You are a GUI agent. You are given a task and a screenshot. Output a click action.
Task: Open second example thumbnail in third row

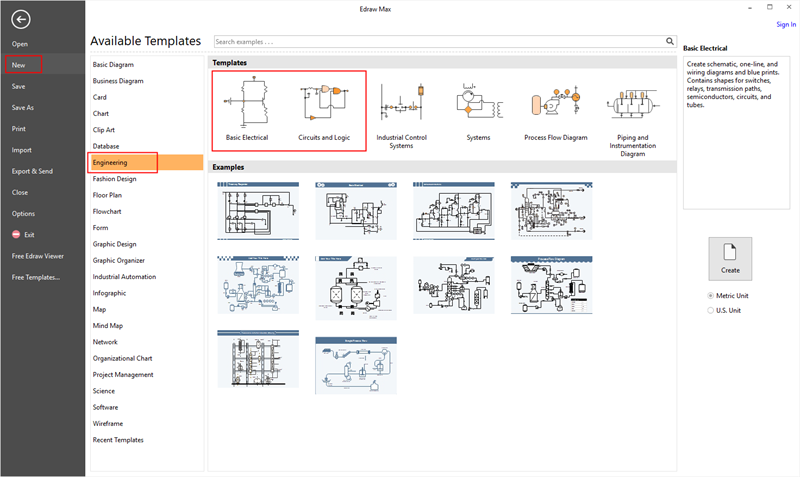point(356,365)
